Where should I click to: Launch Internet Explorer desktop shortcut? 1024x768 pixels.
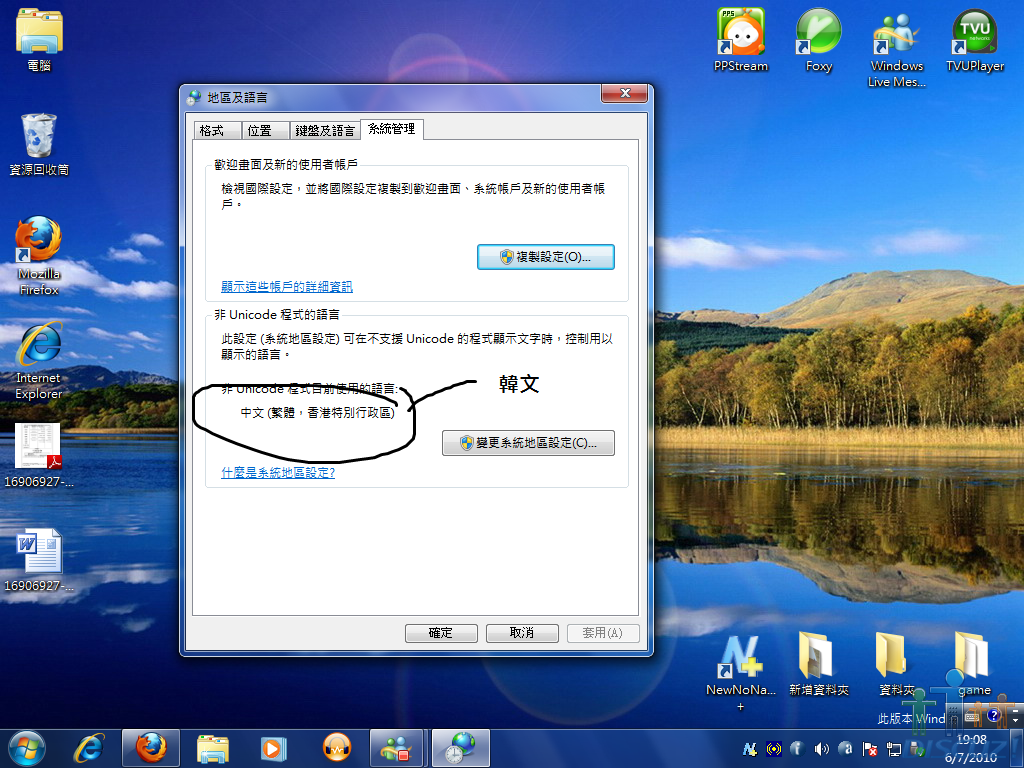pyautogui.click(x=39, y=359)
